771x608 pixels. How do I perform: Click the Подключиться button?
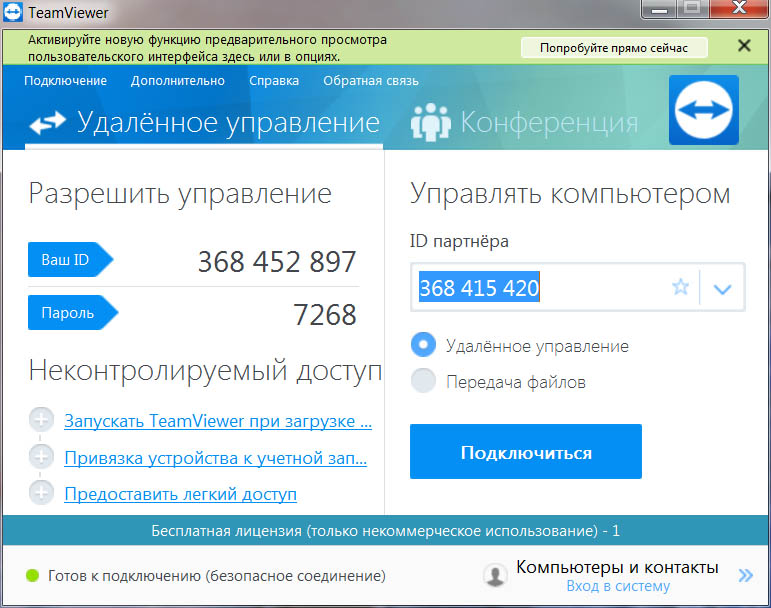tap(526, 451)
